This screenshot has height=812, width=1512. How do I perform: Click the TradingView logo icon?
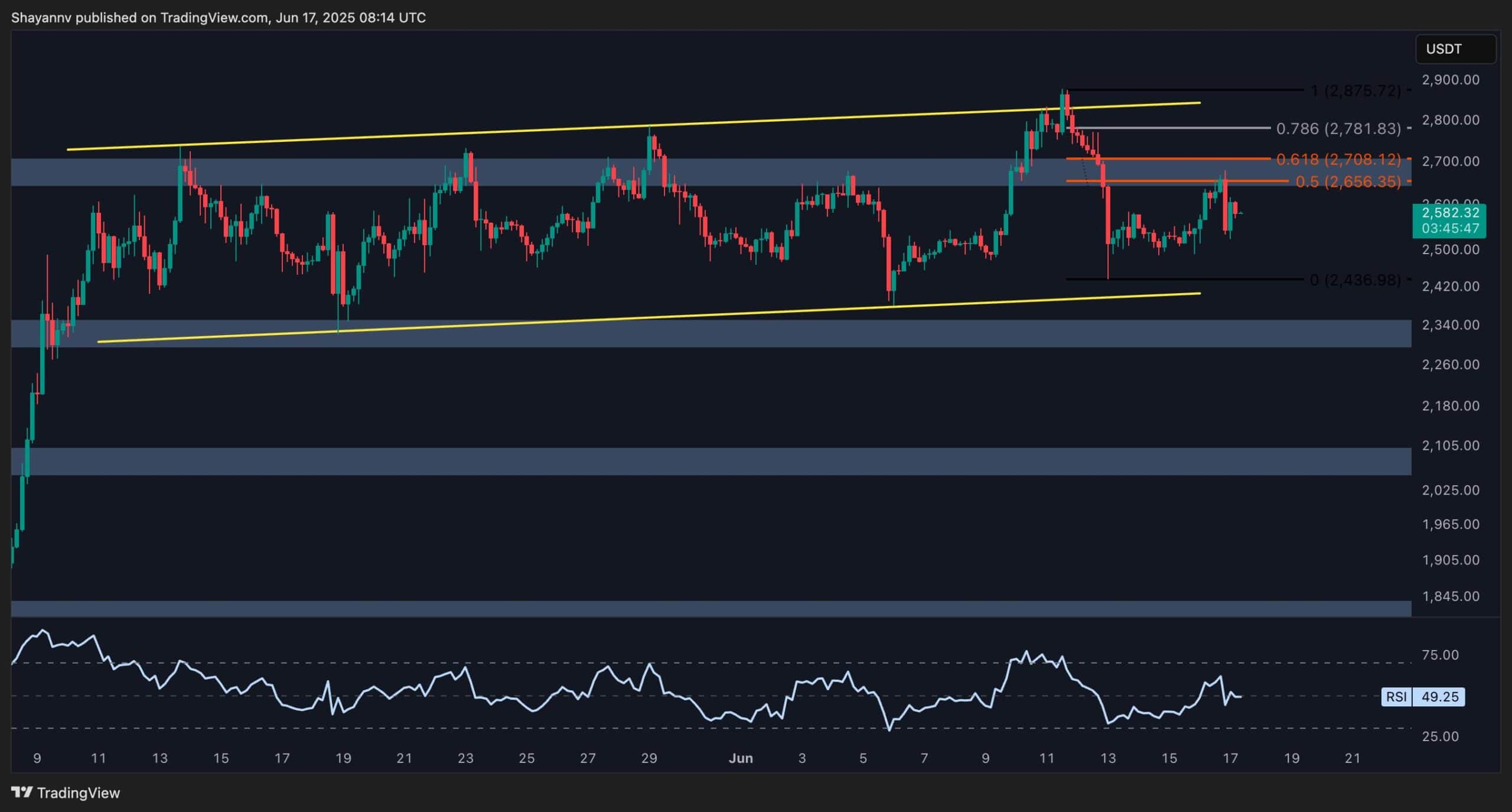pos(22,792)
